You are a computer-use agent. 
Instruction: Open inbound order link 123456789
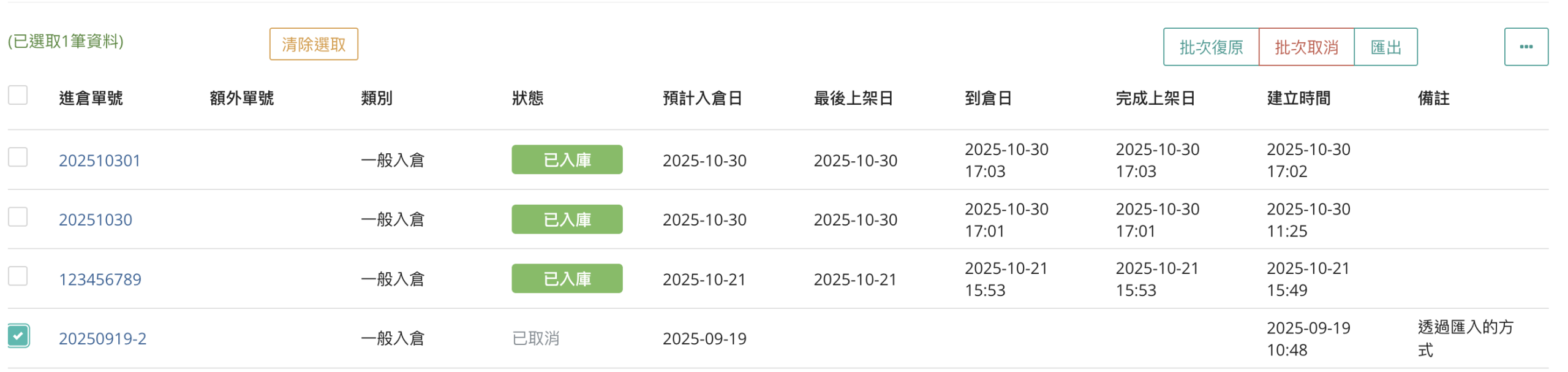pyautogui.click(x=100, y=279)
